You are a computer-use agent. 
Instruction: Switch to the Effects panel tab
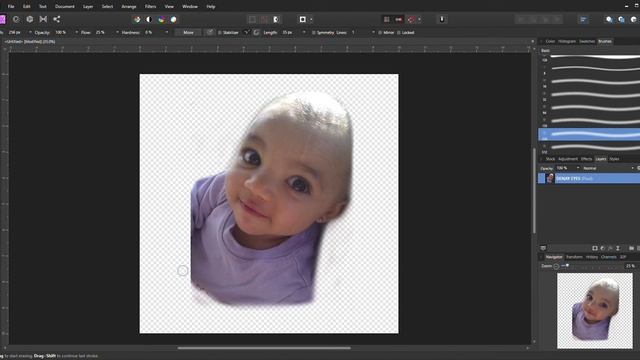[x=587, y=159]
